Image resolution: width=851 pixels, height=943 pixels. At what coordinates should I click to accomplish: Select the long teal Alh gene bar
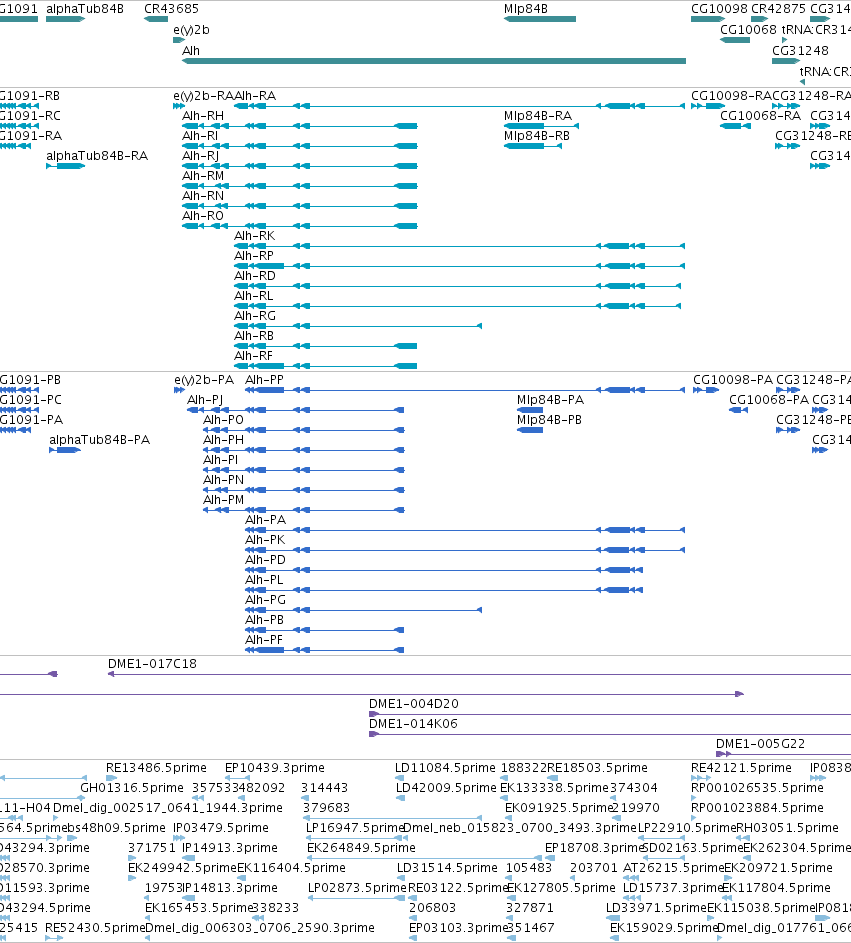point(434,61)
